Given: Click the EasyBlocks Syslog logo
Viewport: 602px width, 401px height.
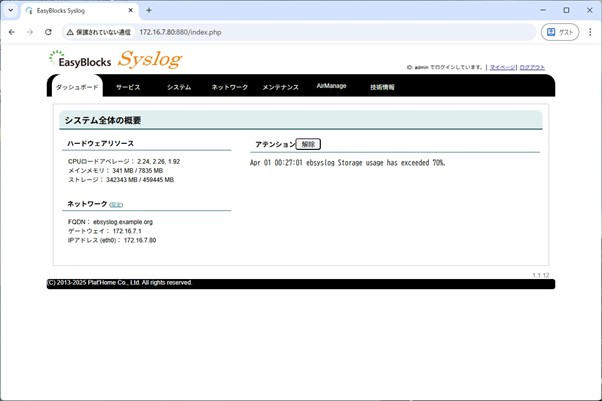Looking at the screenshot, I should [x=115, y=60].
